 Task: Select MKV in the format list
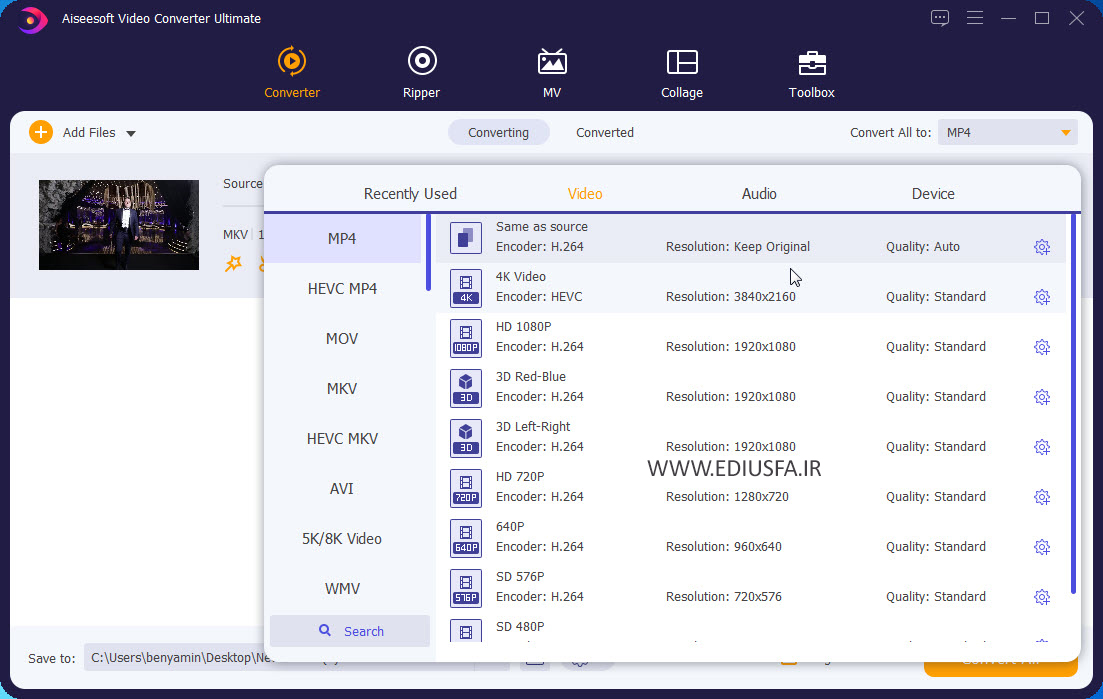pyautogui.click(x=342, y=388)
